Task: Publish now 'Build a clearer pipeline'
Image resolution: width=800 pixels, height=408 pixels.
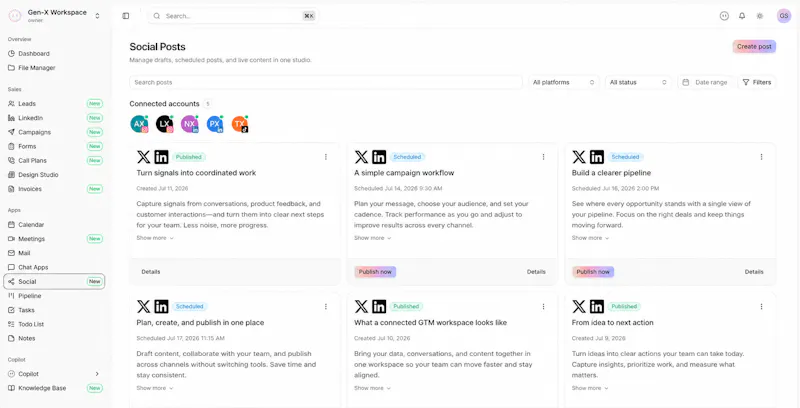Action: (x=593, y=272)
